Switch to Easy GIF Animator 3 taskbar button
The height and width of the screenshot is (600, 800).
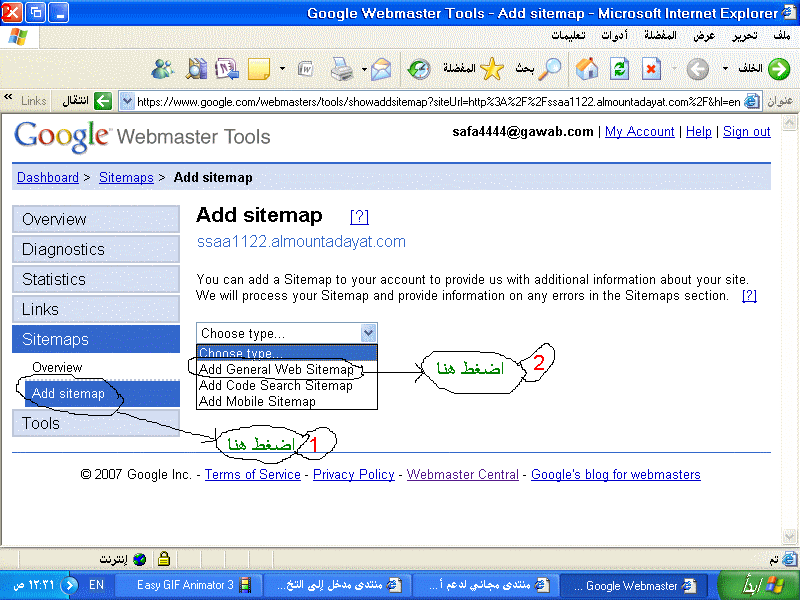tap(188, 585)
